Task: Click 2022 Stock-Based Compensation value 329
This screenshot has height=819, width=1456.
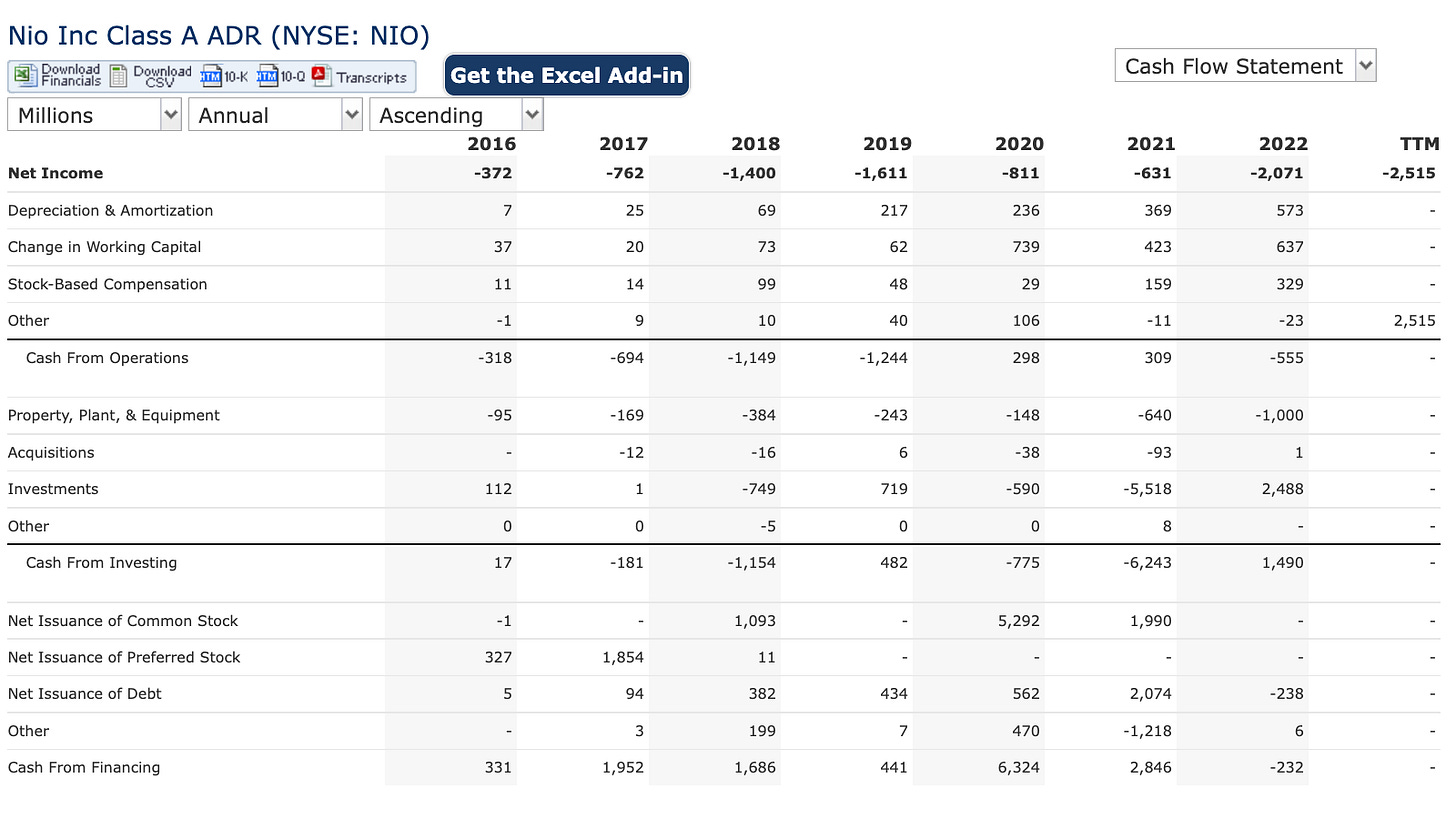Action: (x=1290, y=284)
